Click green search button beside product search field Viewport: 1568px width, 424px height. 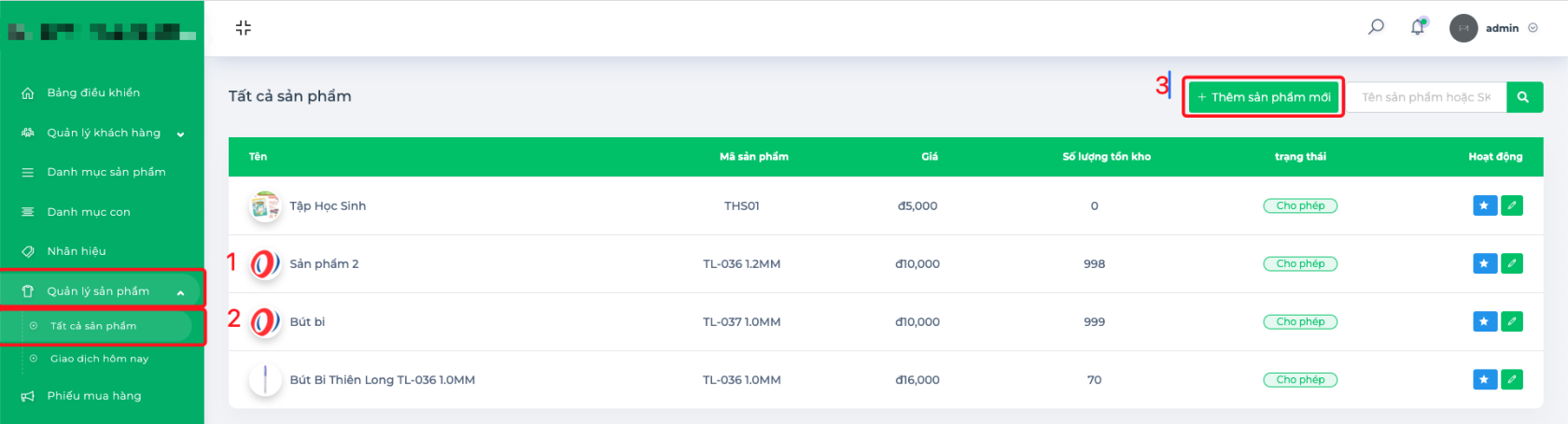pyautogui.click(x=1523, y=97)
